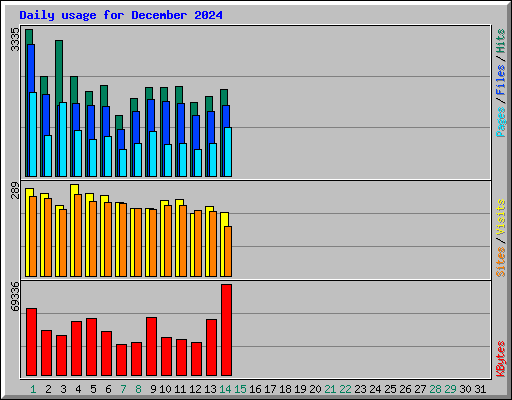This screenshot has width=512, height=400.
Task: Click day 3 on the date axis
Action: click(63, 389)
